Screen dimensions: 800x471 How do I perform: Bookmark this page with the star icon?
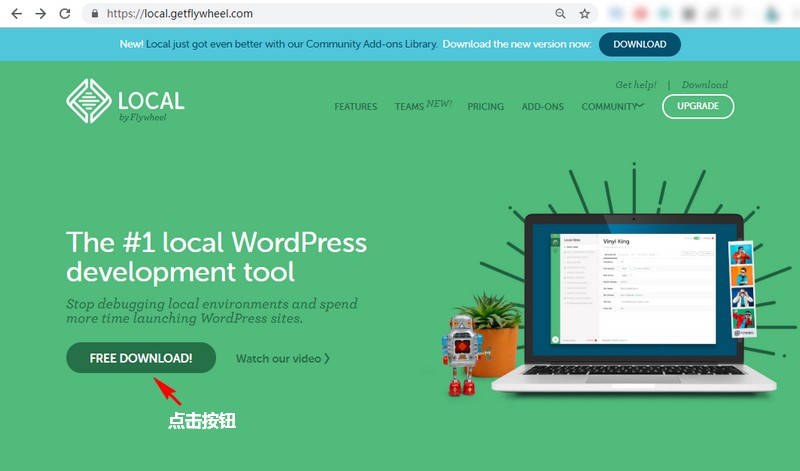point(585,14)
